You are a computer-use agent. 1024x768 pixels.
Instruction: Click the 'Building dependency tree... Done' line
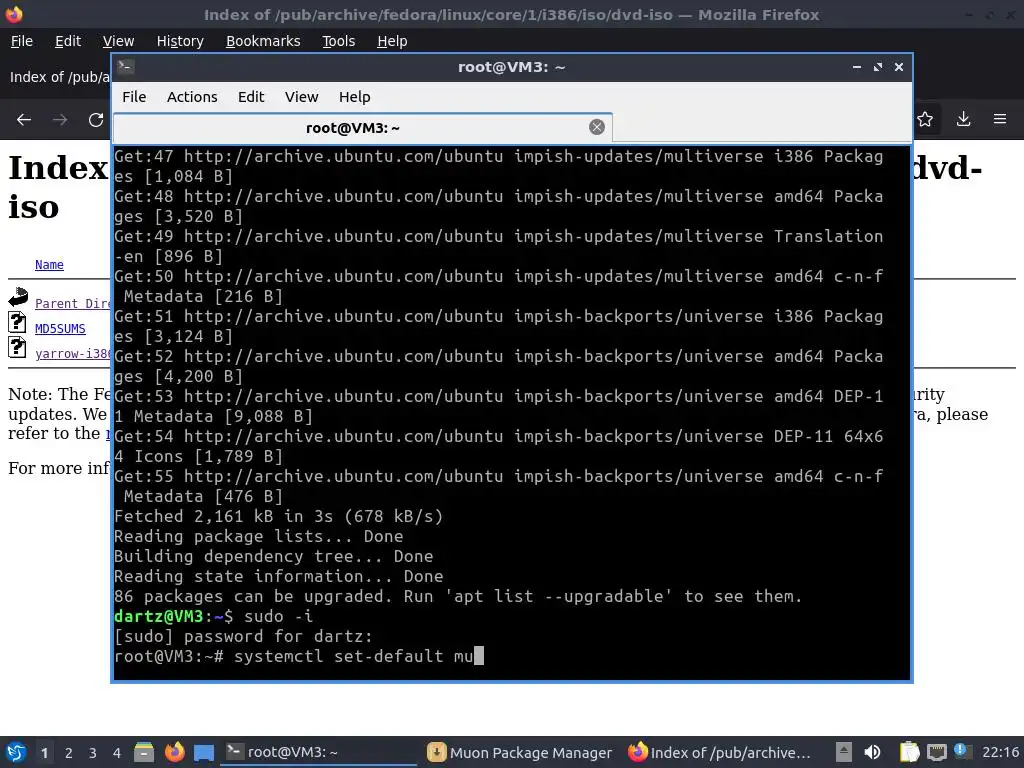(x=274, y=556)
